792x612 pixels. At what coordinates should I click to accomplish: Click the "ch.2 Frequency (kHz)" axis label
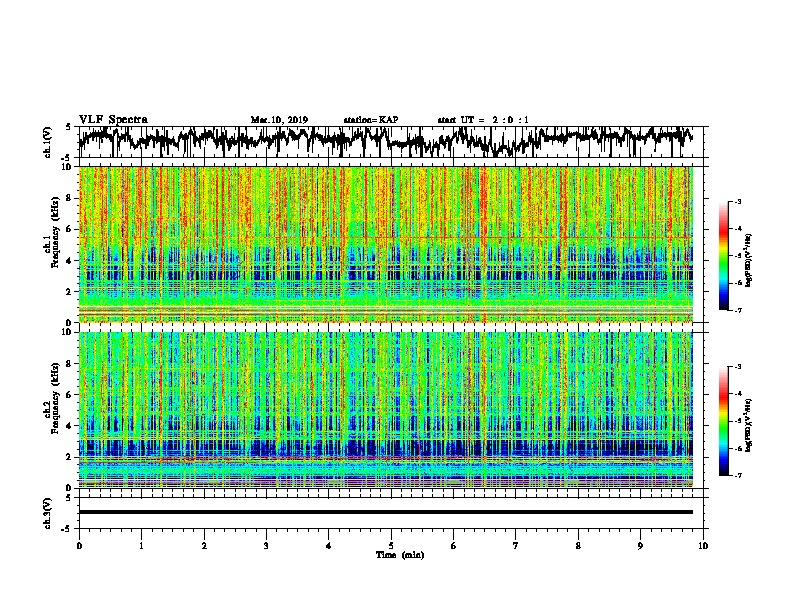click(50, 398)
